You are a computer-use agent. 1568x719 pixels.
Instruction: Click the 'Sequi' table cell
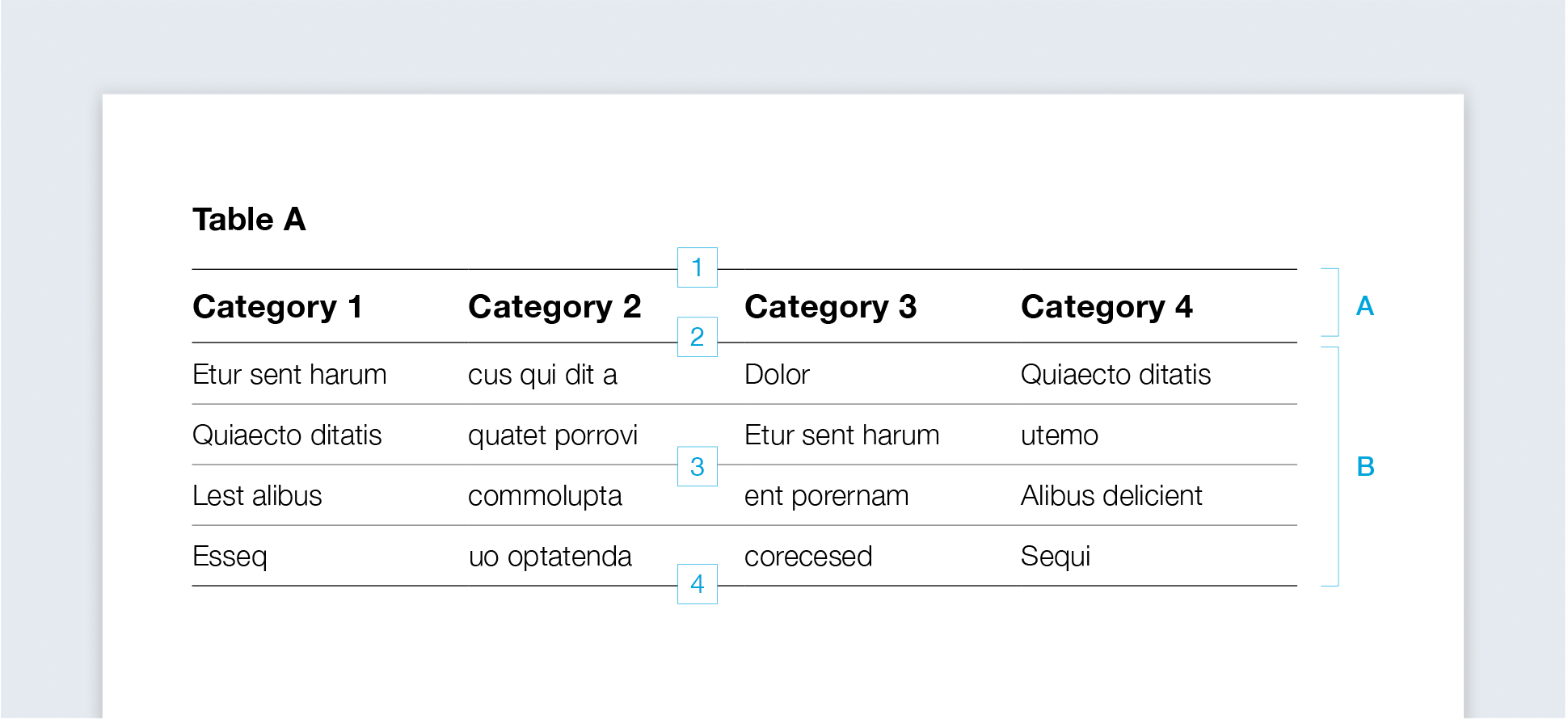[x=1056, y=557]
